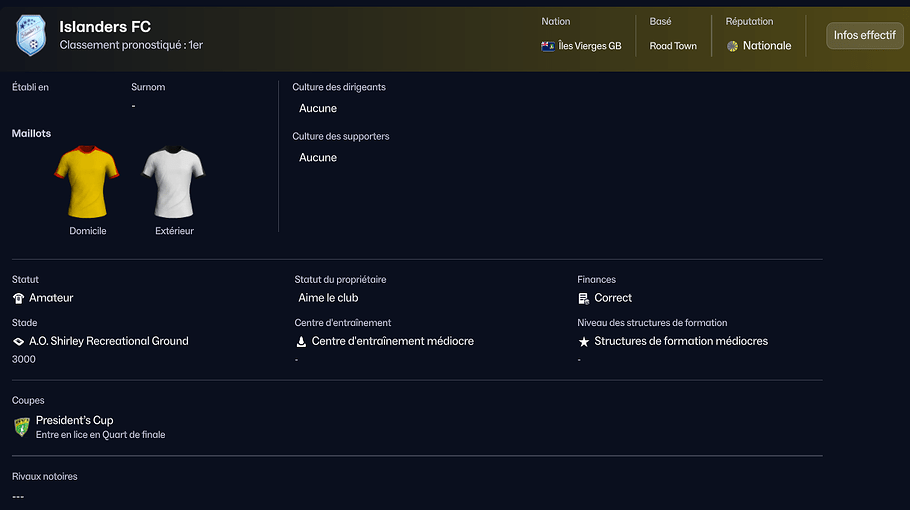Click the finances document icon
This screenshot has width=910, height=510.
[x=583, y=298]
